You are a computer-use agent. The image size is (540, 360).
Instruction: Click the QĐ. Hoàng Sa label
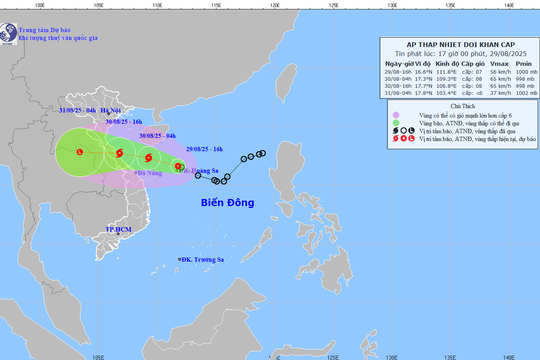[x=198, y=171]
